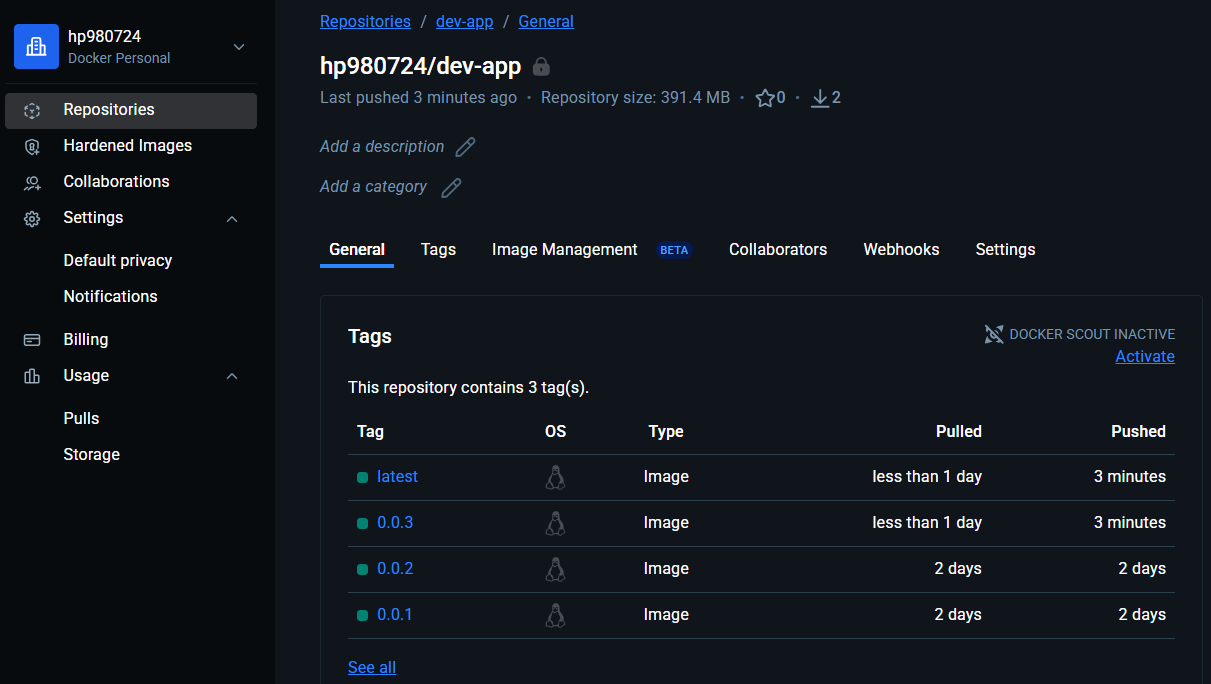Open Repositories in the sidebar
The height and width of the screenshot is (684, 1211).
point(131,111)
